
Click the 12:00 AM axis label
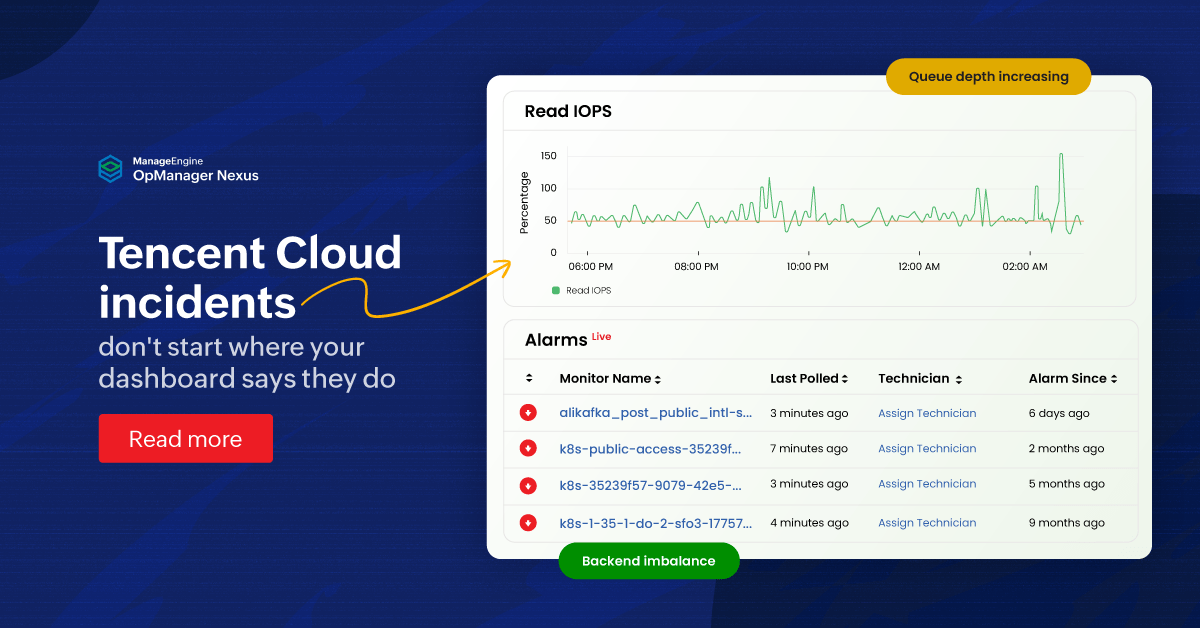click(x=918, y=267)
